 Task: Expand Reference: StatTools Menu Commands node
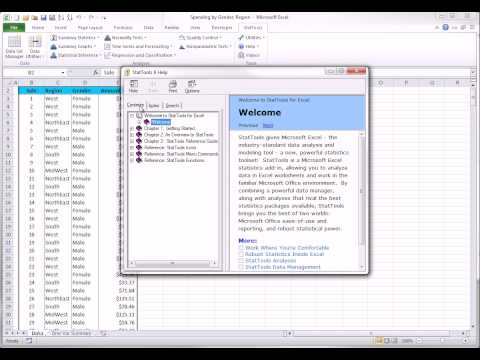132,154
